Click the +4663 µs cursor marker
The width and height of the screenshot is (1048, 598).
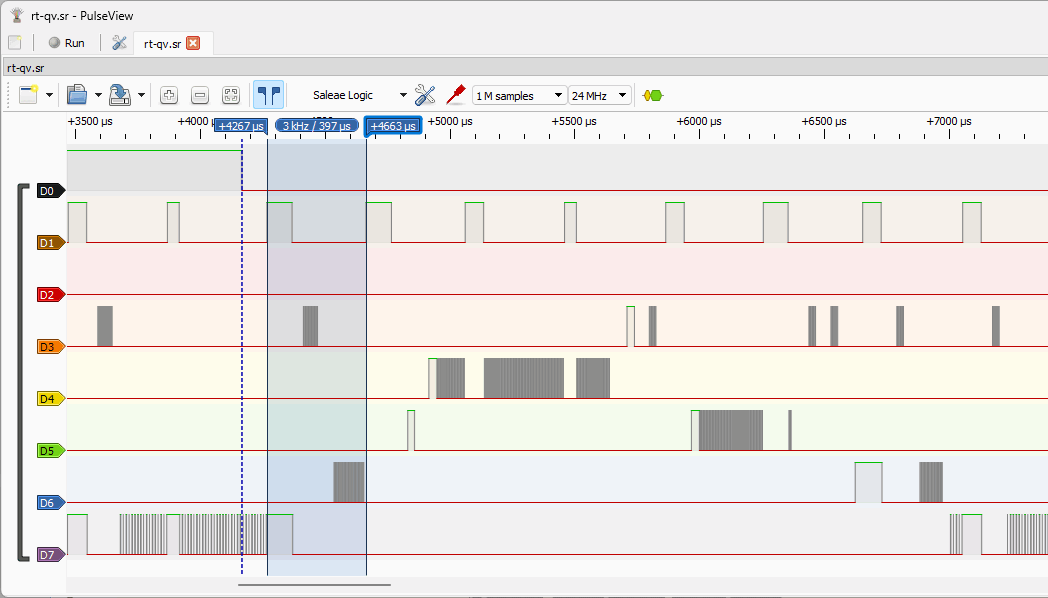[393, 126]
